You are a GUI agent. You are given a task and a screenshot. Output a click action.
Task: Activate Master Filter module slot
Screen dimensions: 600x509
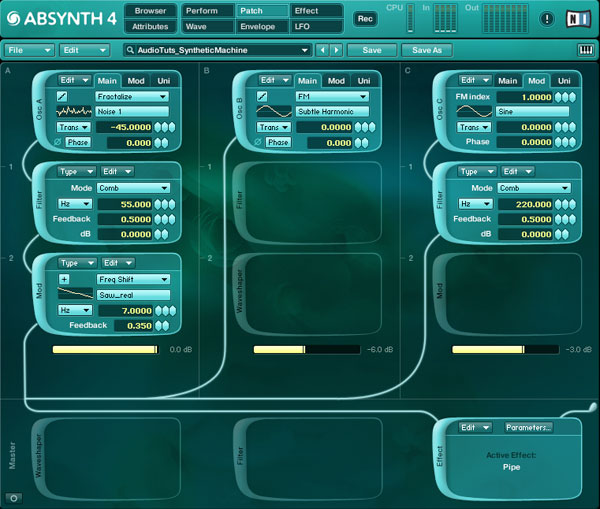click(307, 458)
